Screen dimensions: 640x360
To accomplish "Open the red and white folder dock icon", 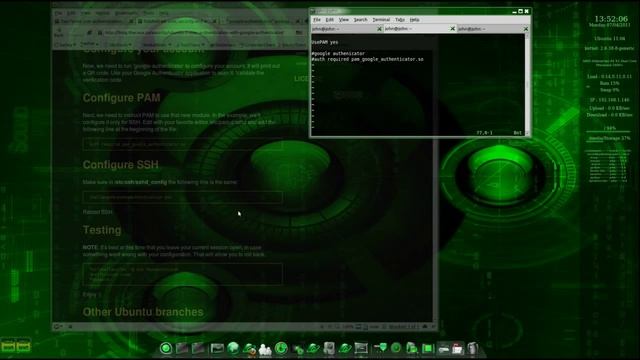I will (x=458, y=348).
